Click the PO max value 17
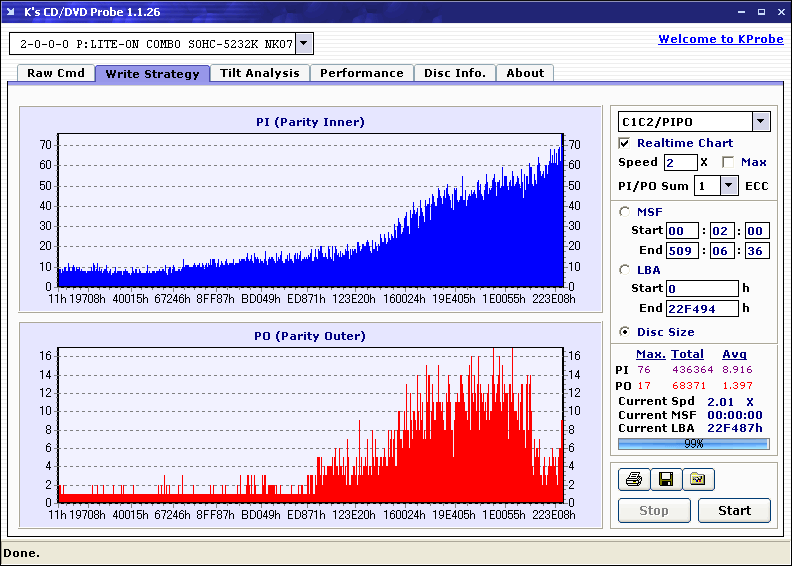Image resolution: width=792 pixels, height=566 pixels. click(x=644, y=386)
